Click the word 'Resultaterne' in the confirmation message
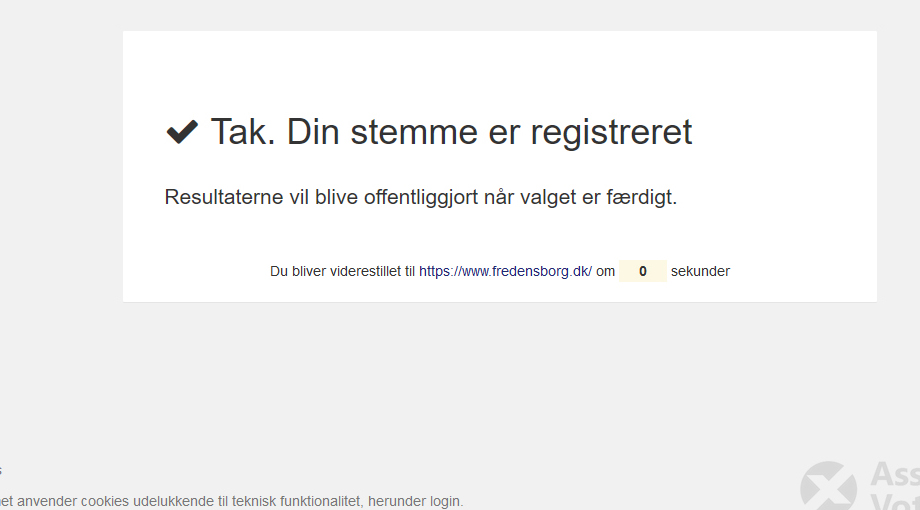 click(x=224, y=197)
